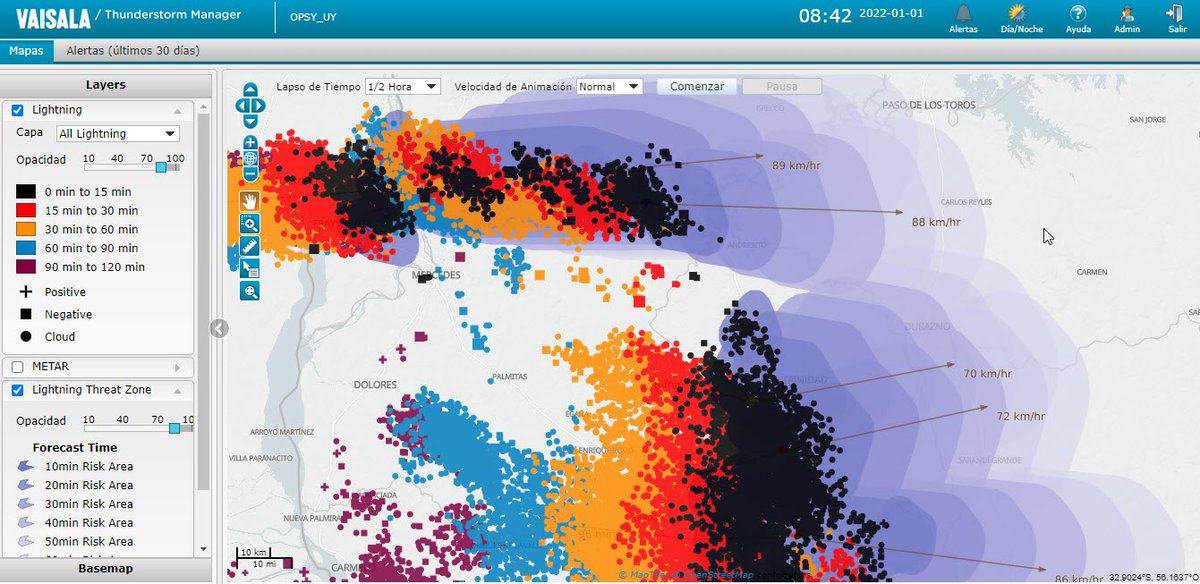This screenshot has width=1200, height=584.
Task: Click the black 0 to 15 min swatch
Action: click(x=26, y=192)
